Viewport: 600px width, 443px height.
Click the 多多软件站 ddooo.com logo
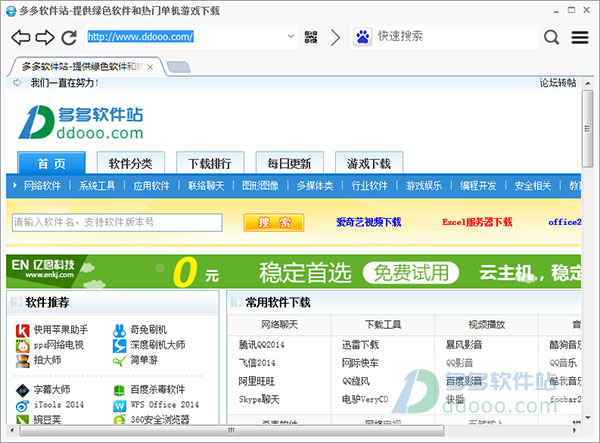click(x=81, y=122)
